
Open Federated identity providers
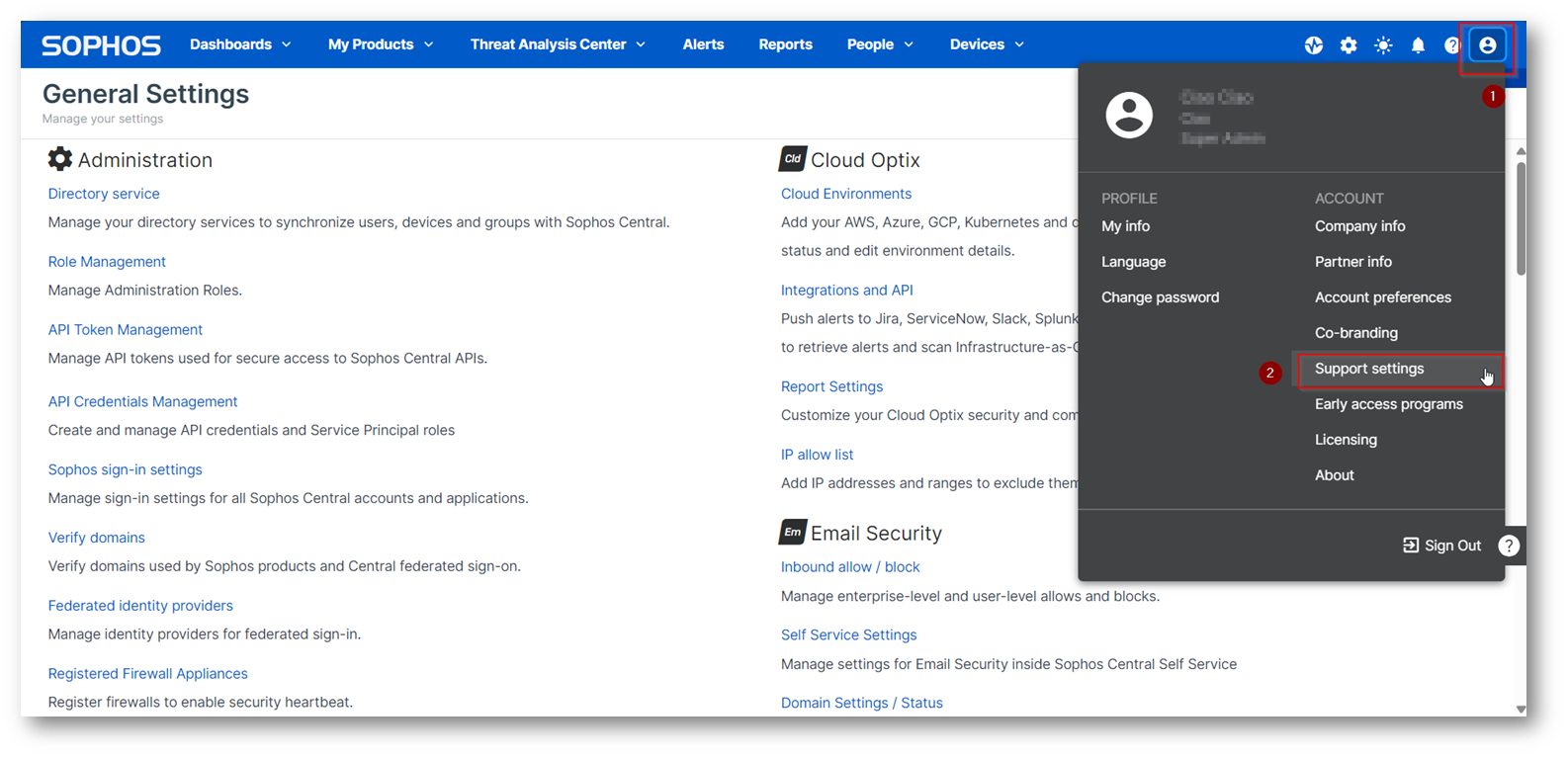[x=140, y=606]
